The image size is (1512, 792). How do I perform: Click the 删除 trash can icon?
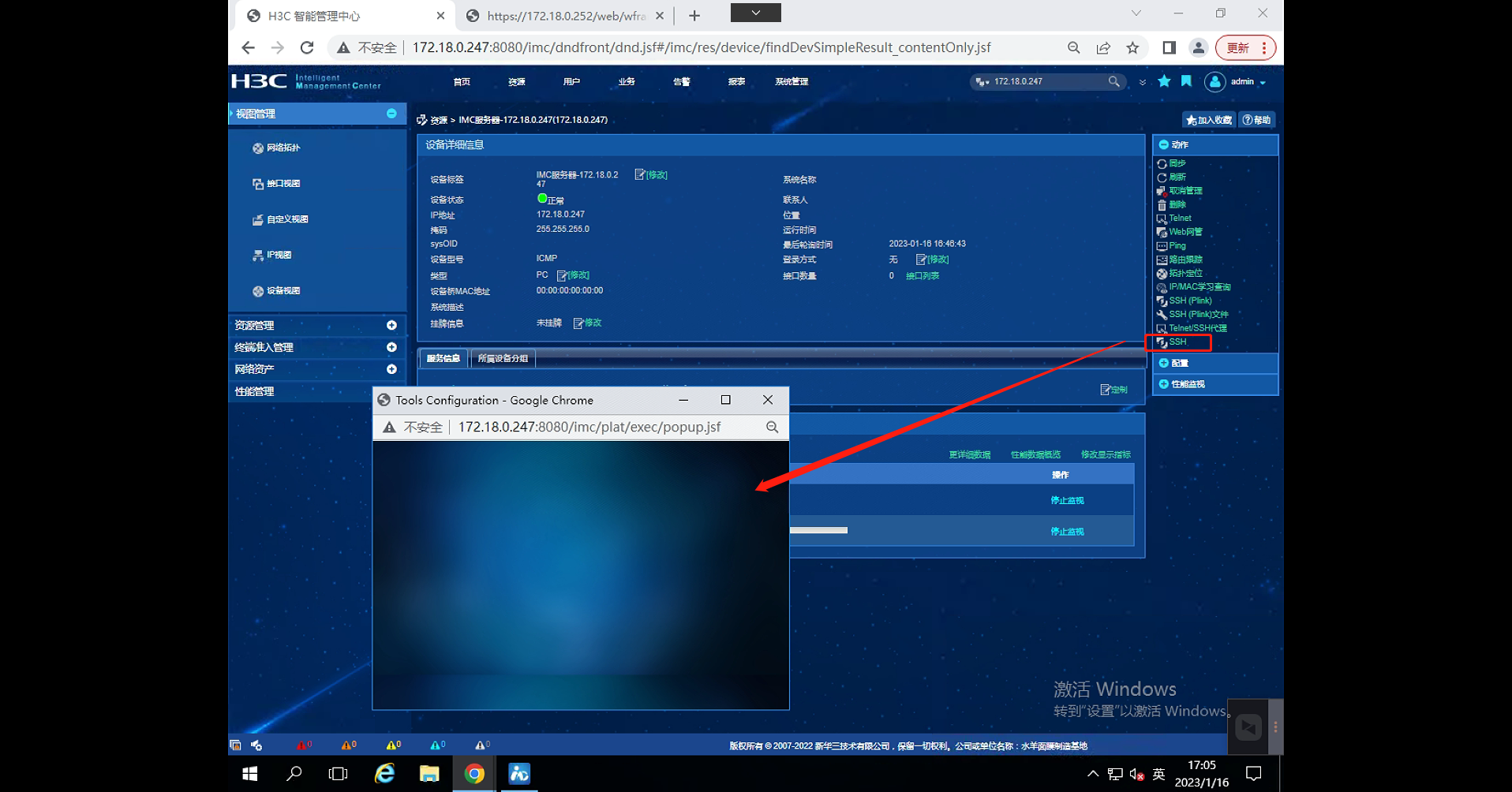click(x=1162, y=205)
